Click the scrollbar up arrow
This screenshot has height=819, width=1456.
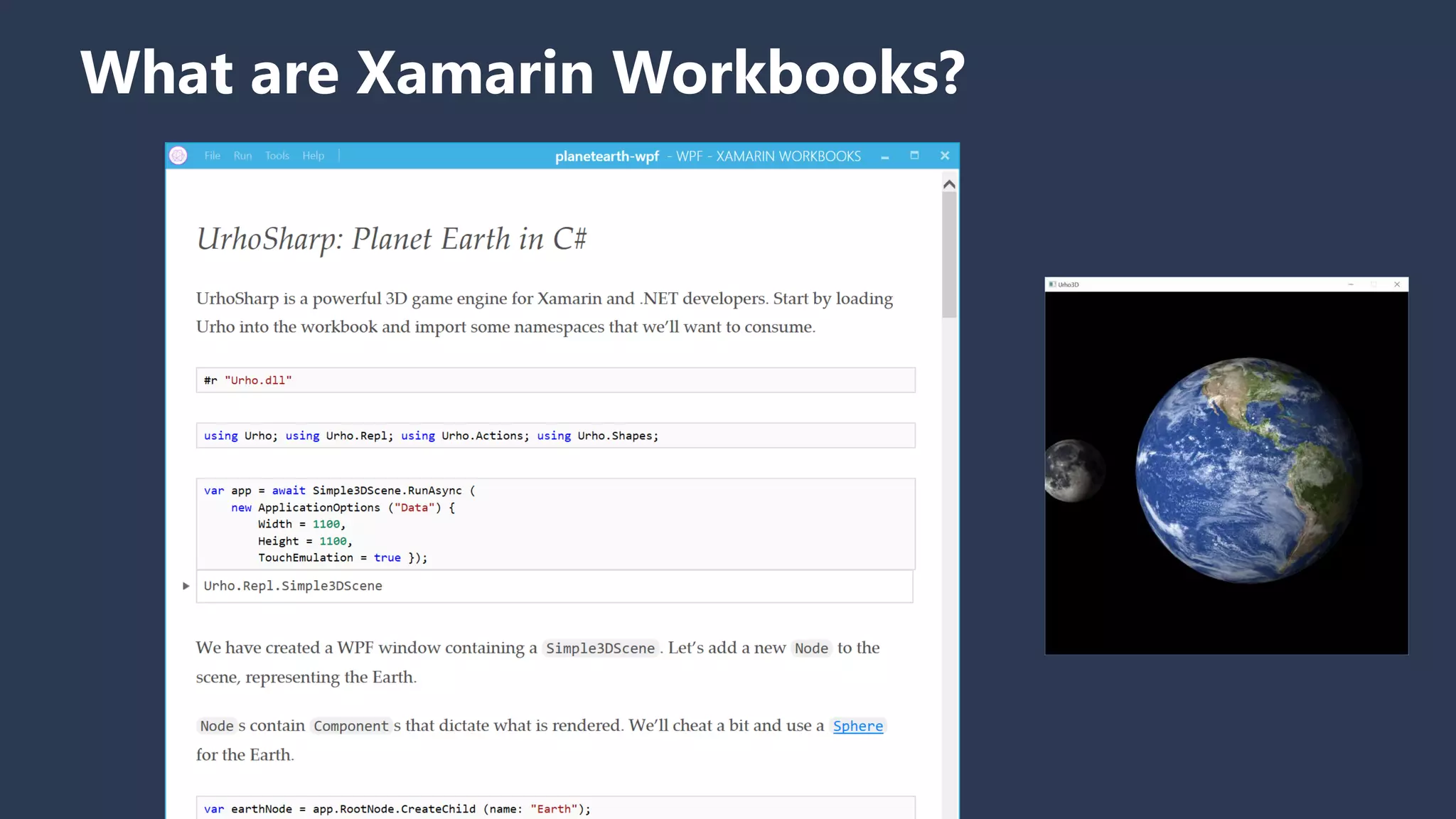click(x=949, y=184)
